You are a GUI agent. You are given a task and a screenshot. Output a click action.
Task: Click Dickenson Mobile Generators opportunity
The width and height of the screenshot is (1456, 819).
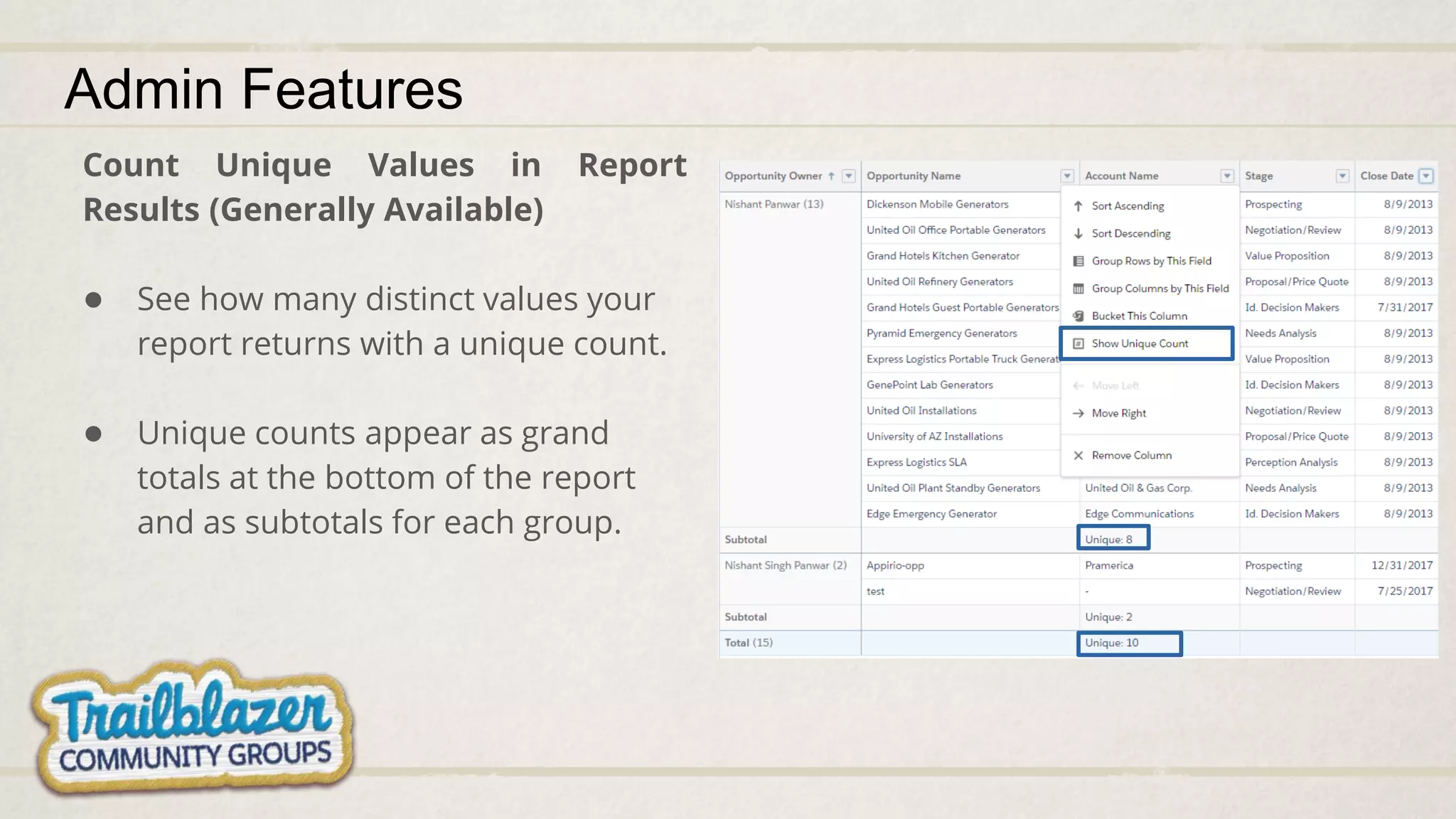point(938,204)
